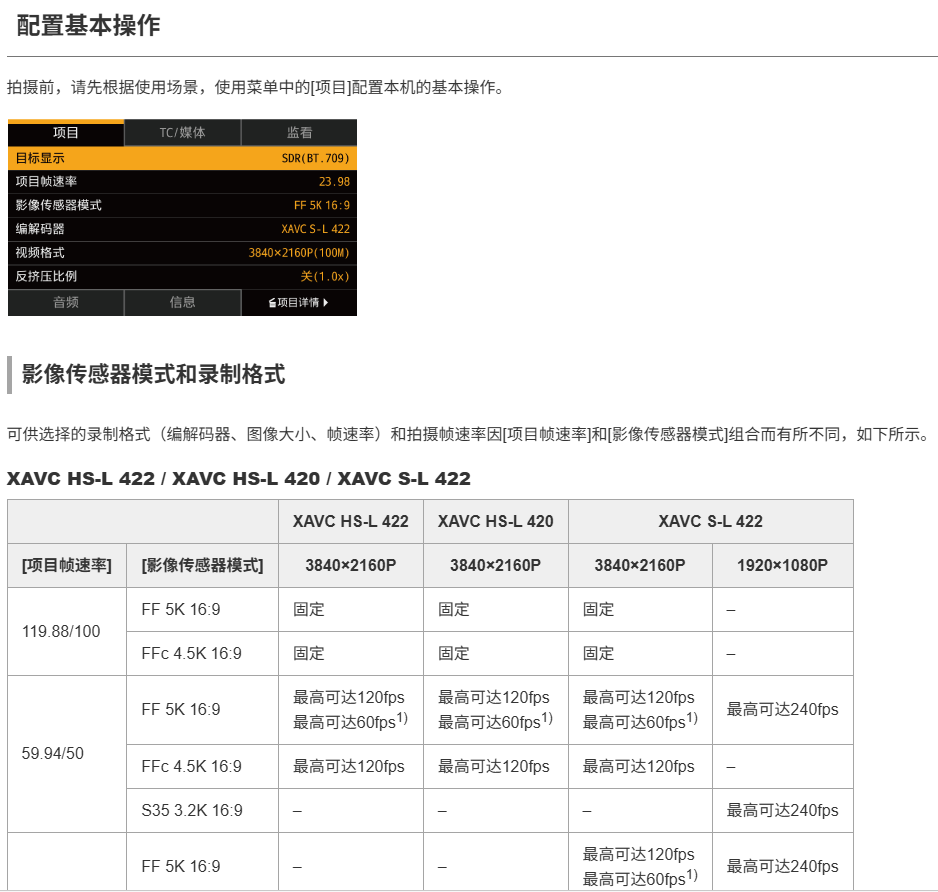The width and height of the screenshot is (938, 892).
Task: Click the XAVC S-L 422 table column header
Action: tap(711, 522)
